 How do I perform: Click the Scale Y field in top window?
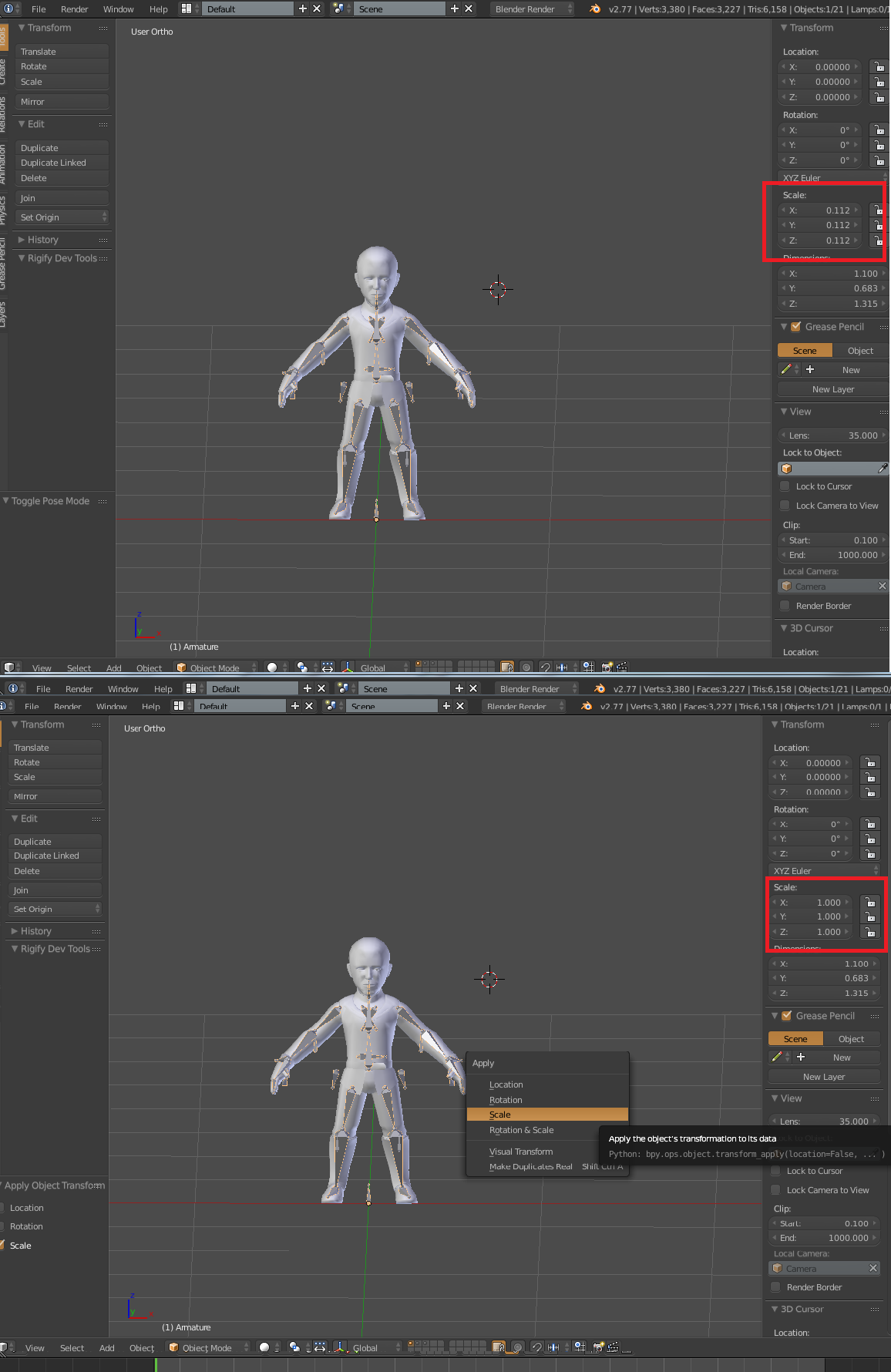pyautogui.click(x=821, y=225)
